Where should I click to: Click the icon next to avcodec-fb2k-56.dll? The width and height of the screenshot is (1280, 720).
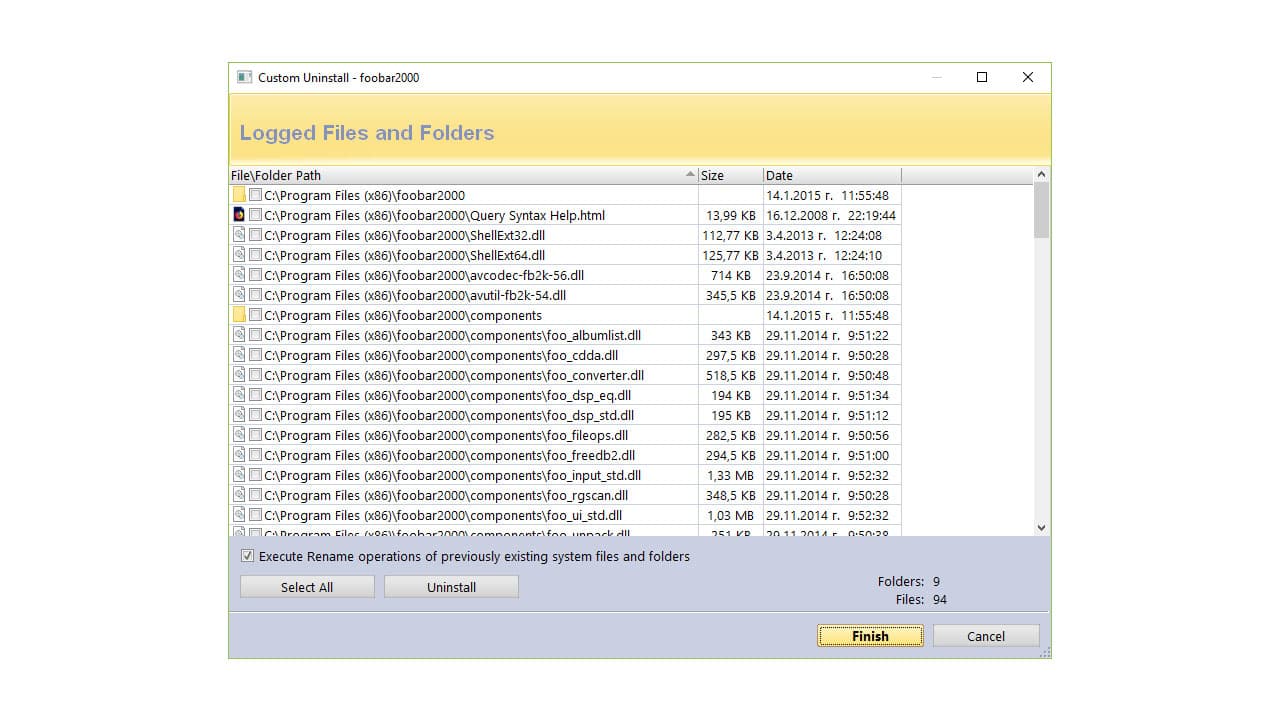coord(238,275)
